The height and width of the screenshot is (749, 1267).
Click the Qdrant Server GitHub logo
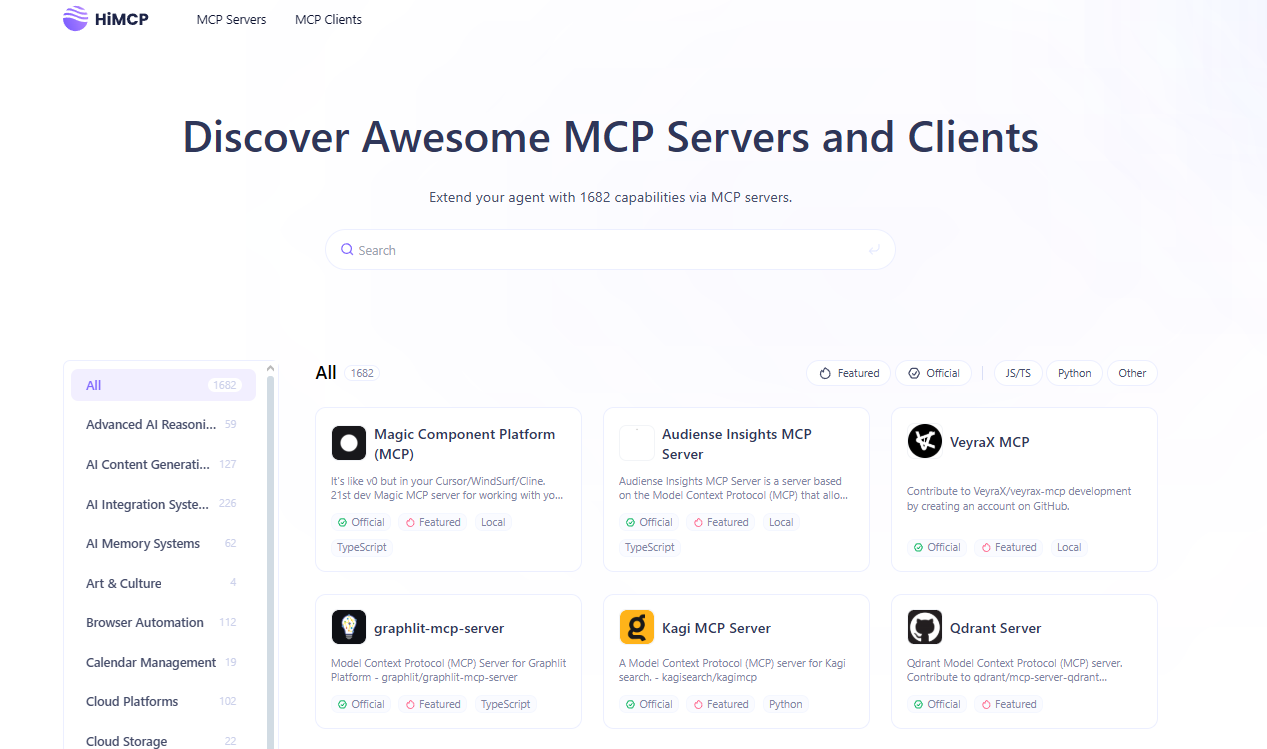(925, 628)
